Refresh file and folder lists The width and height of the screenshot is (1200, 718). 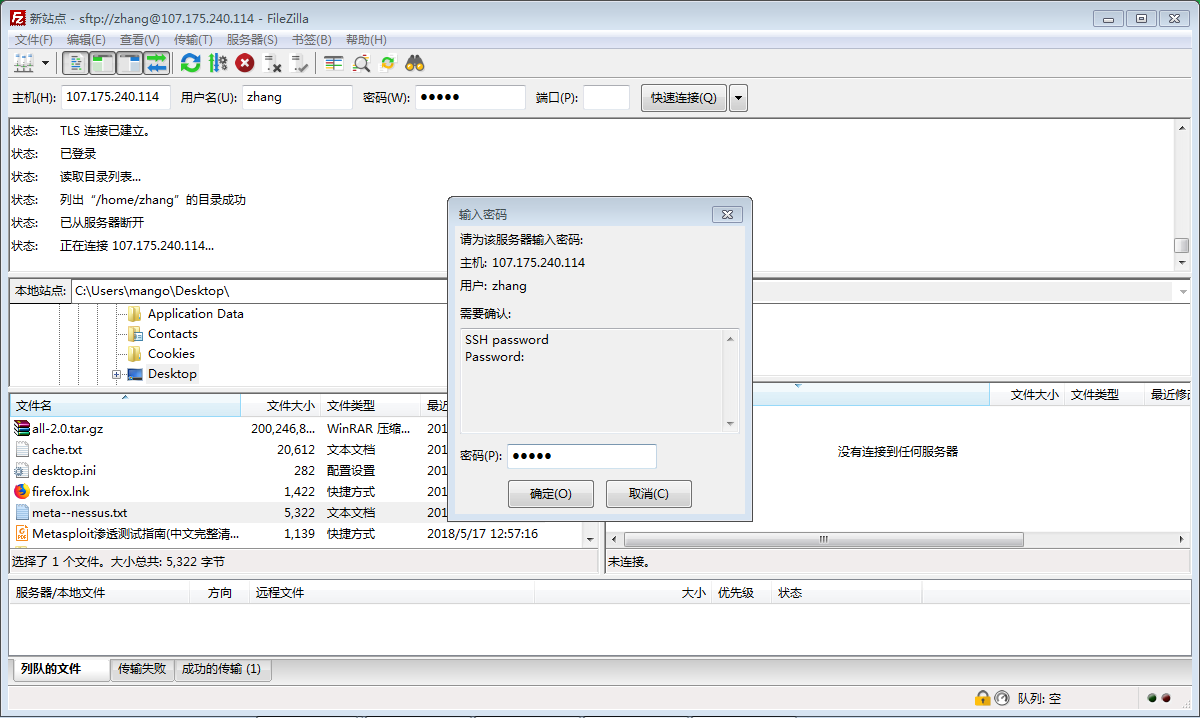(190, 63)
